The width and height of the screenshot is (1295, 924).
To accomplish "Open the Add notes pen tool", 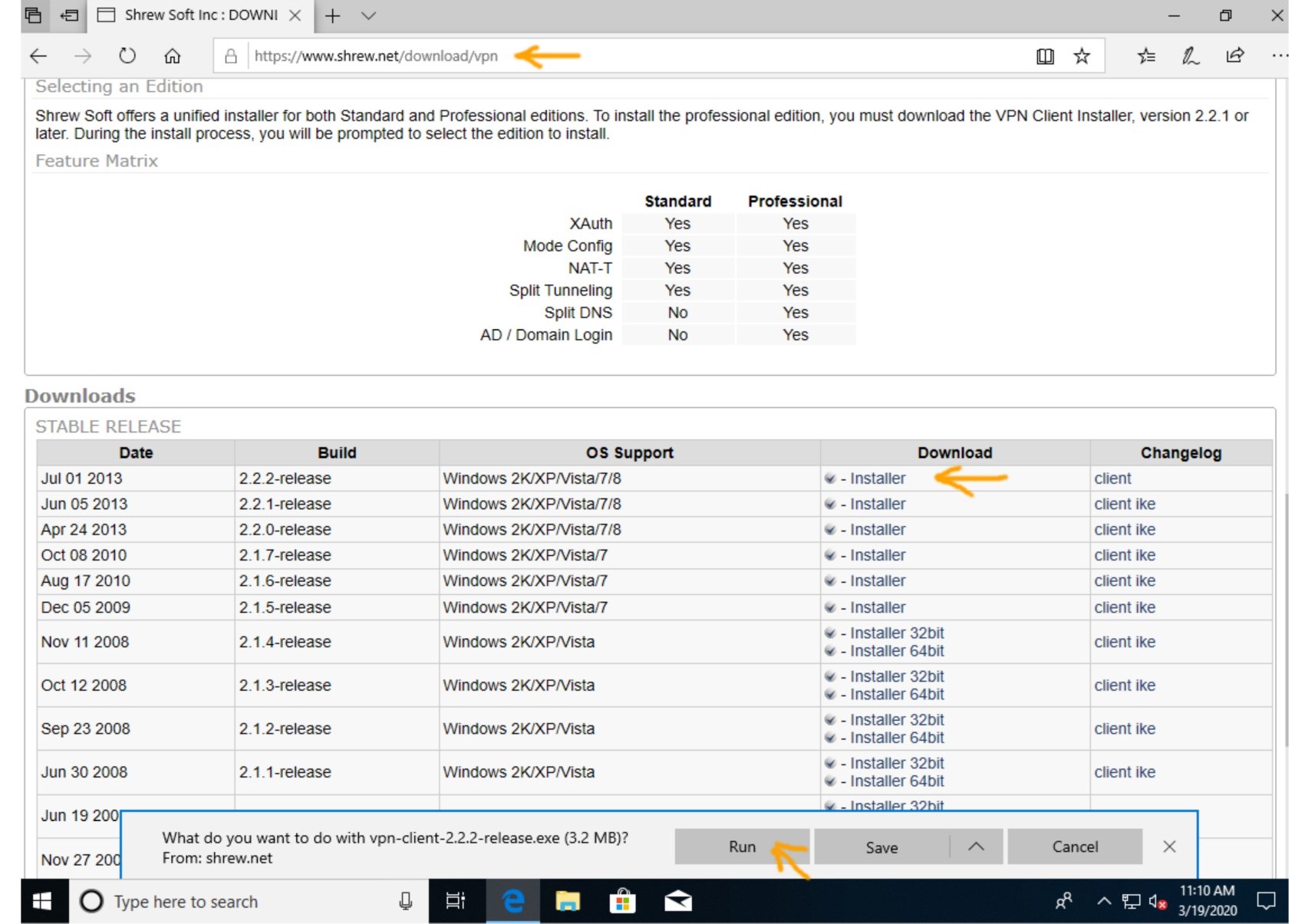I will tap(1190, 56).
